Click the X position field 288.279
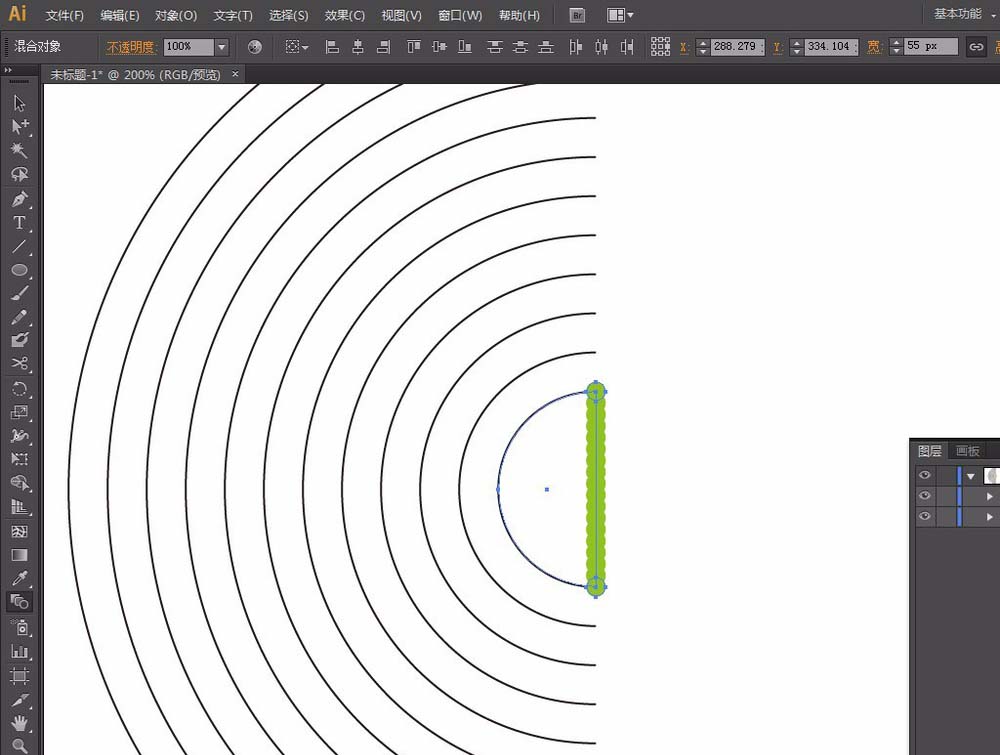1000x755 pixels. coord(737,47)
